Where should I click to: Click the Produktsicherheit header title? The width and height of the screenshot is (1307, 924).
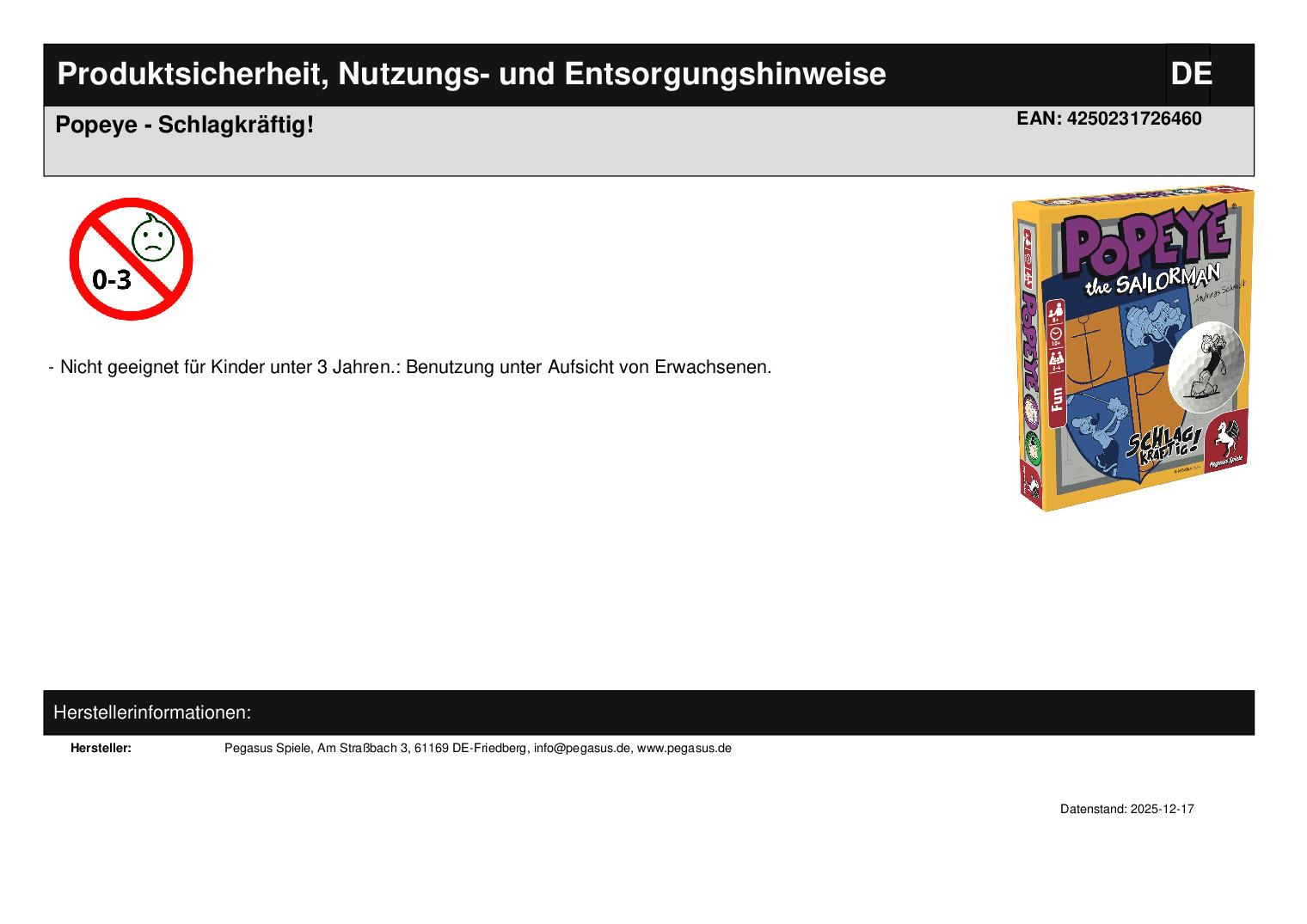pos(470,75)
